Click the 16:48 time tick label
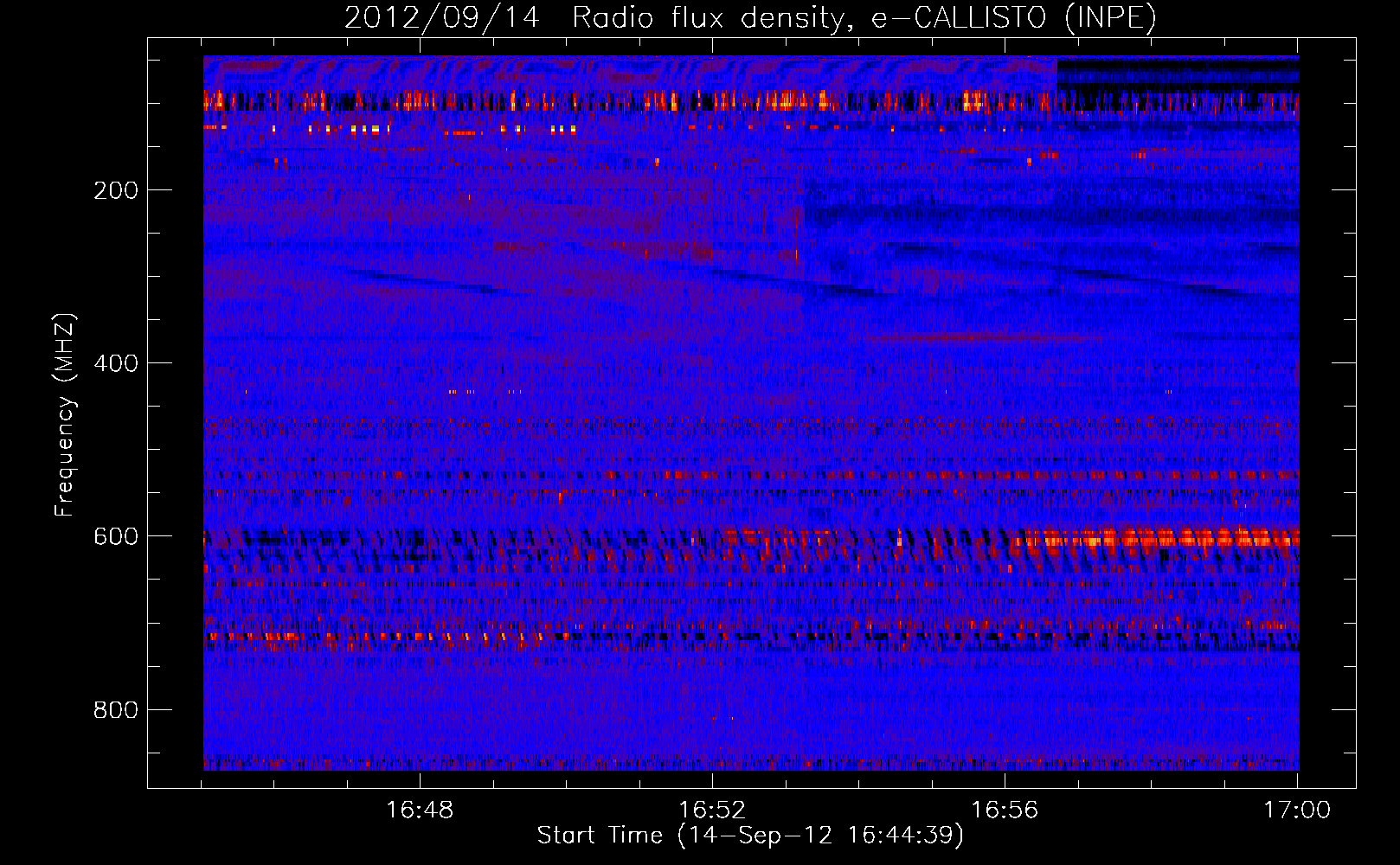The image size is (1400, 865). click(x=420, y=811)
